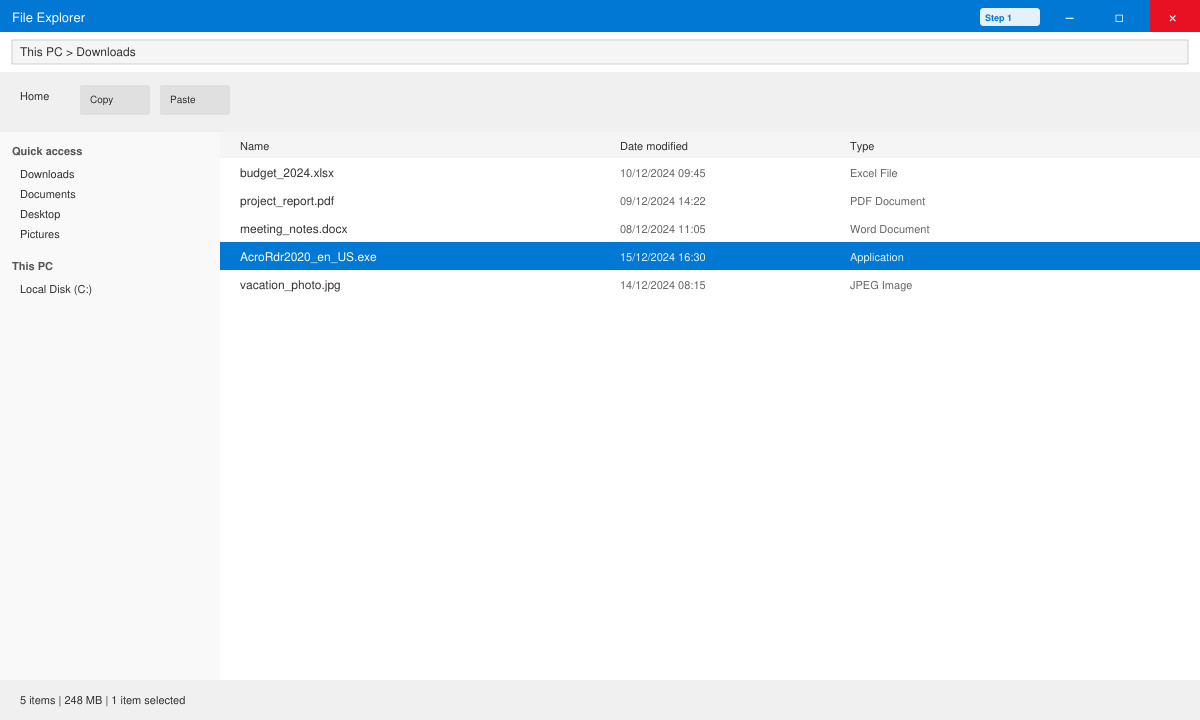
Task: Click the Copy button
Action: click(x=115, y=100)
